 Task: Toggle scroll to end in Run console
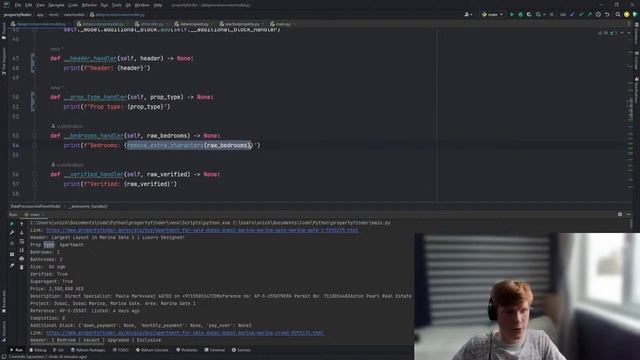(22, 250)
